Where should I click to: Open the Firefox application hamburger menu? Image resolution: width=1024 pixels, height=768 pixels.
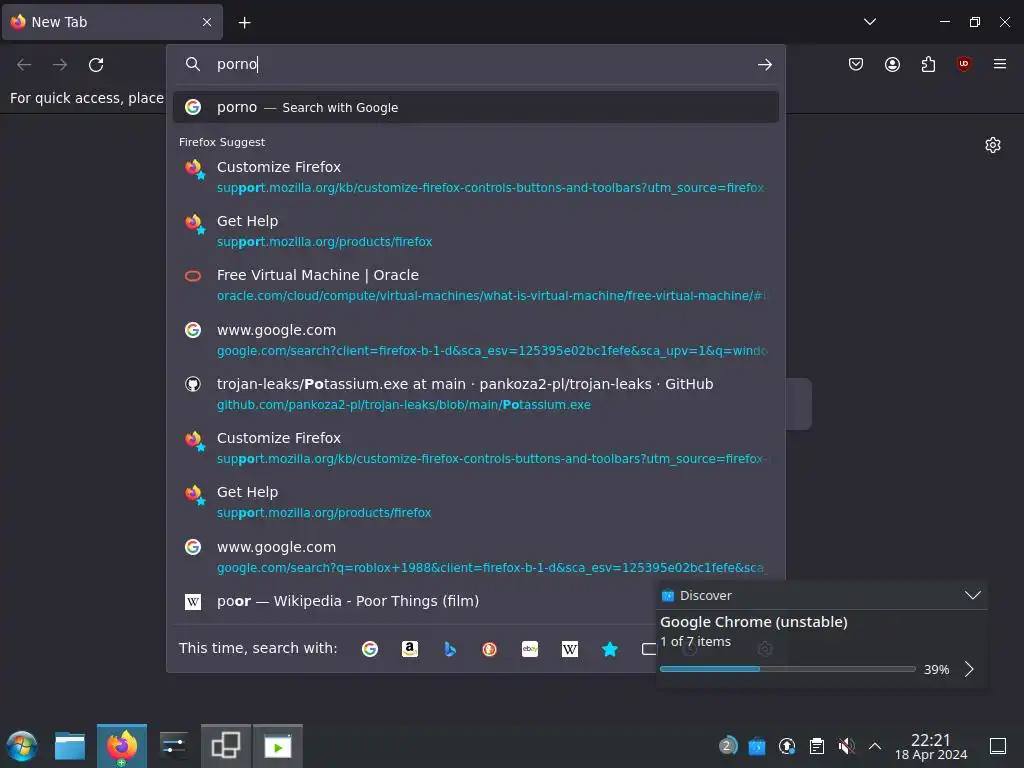pyautogui.click(x=1000, y=64)
